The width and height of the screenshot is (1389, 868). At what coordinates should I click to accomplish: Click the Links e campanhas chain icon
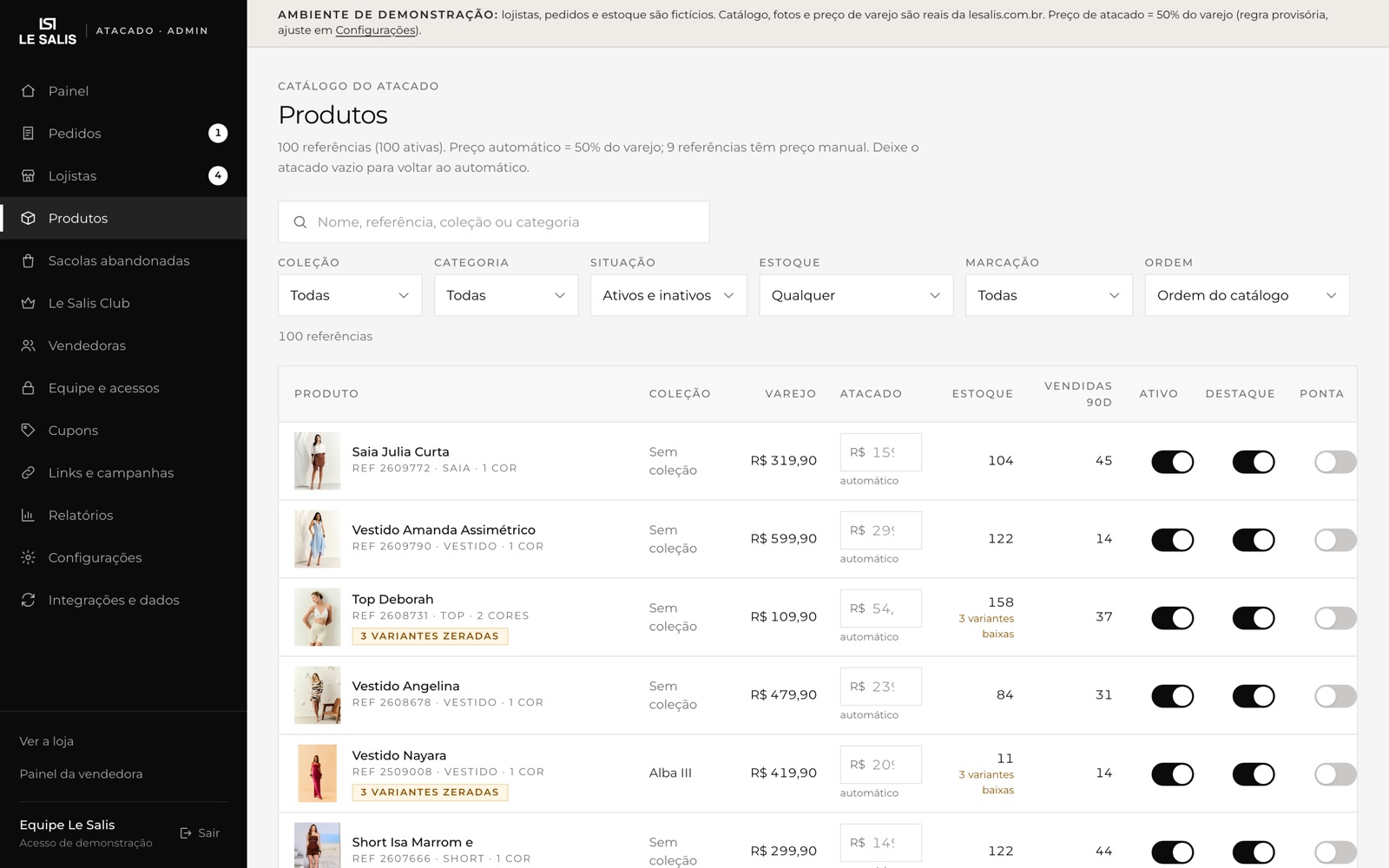point(28,473)
